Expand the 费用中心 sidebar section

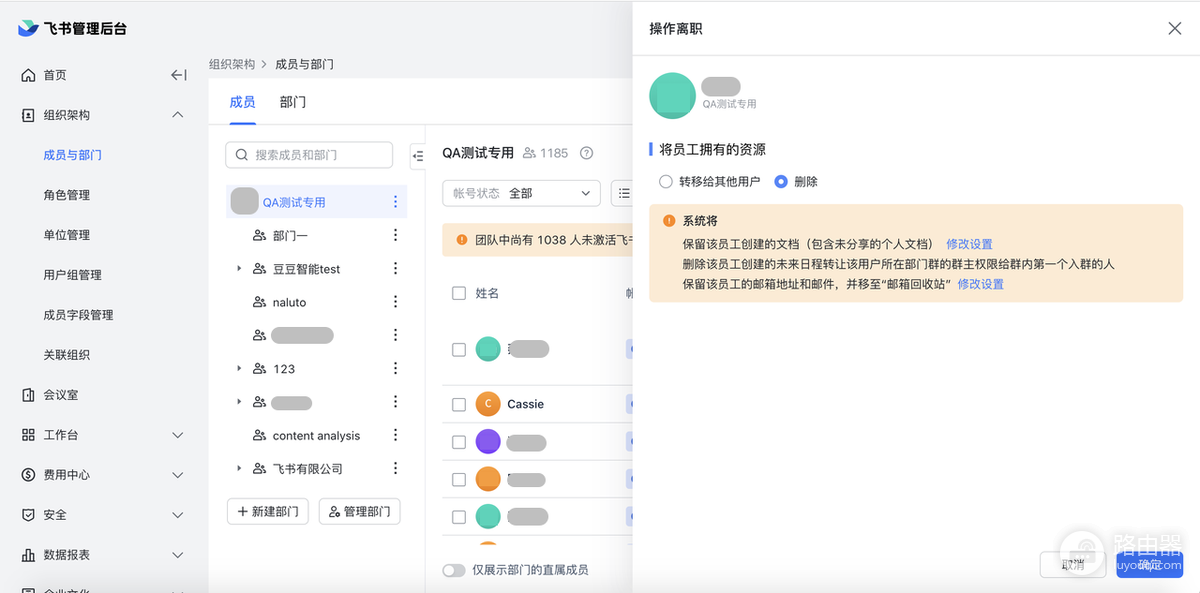[178, 475]
